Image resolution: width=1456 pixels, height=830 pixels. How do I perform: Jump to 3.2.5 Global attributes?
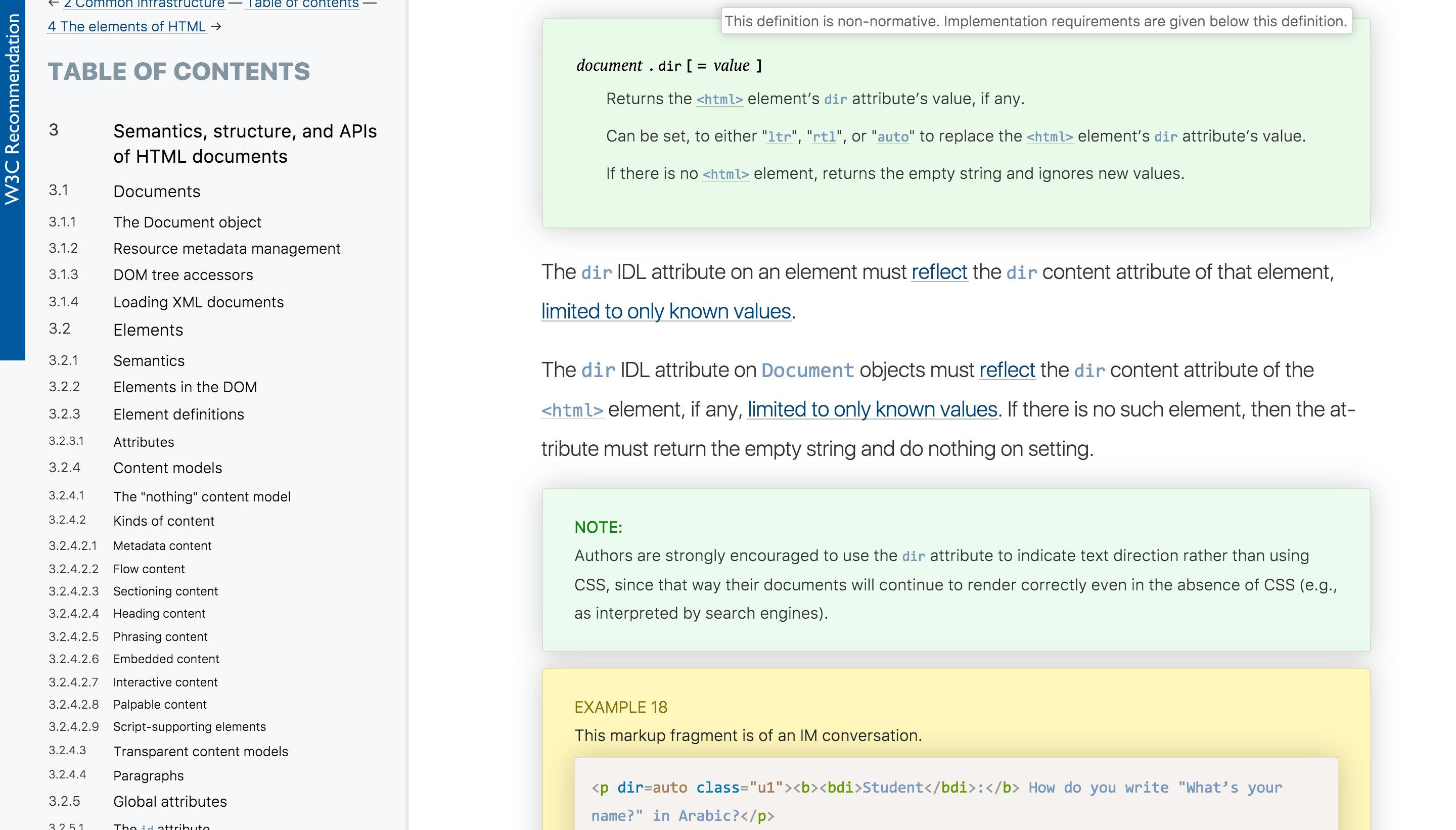tap(170, 802)
